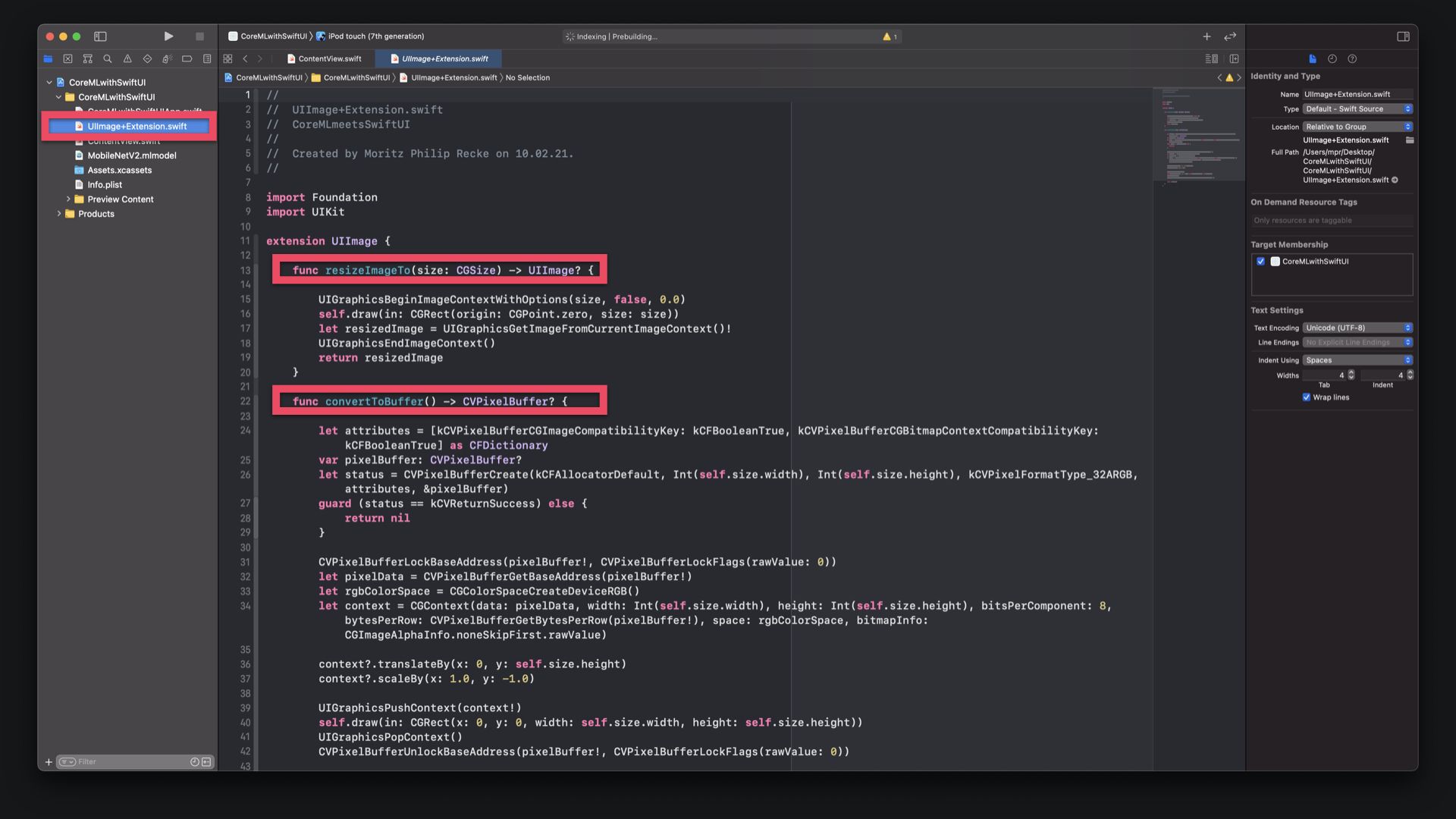The width and height of the screenshot is (1456, 819).
Task: Open the Type Swift Source dropdown
Action: click(1357, 109)
